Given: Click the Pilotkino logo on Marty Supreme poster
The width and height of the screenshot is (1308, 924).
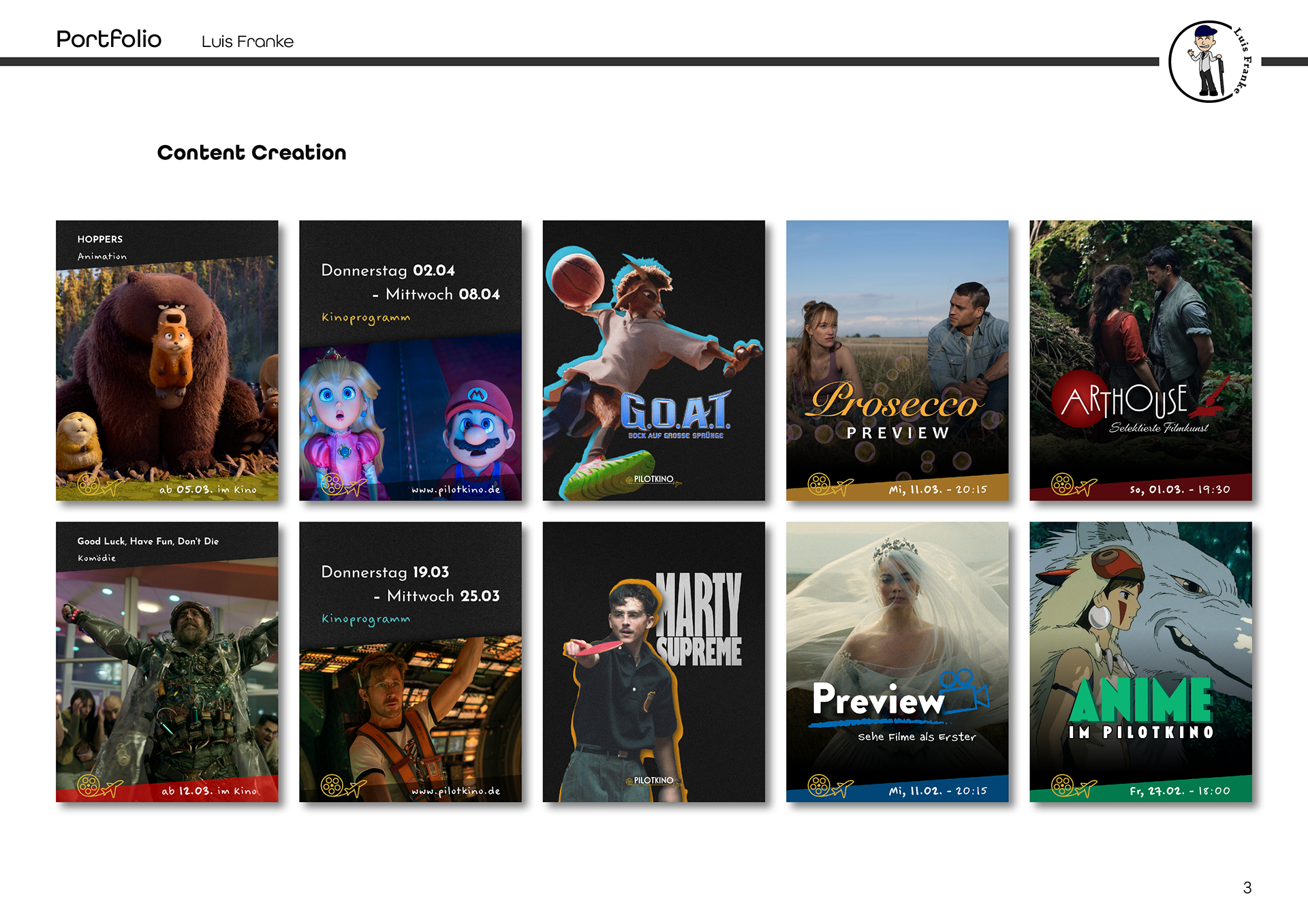Looking at the screenshot, I should pos(653,781).
